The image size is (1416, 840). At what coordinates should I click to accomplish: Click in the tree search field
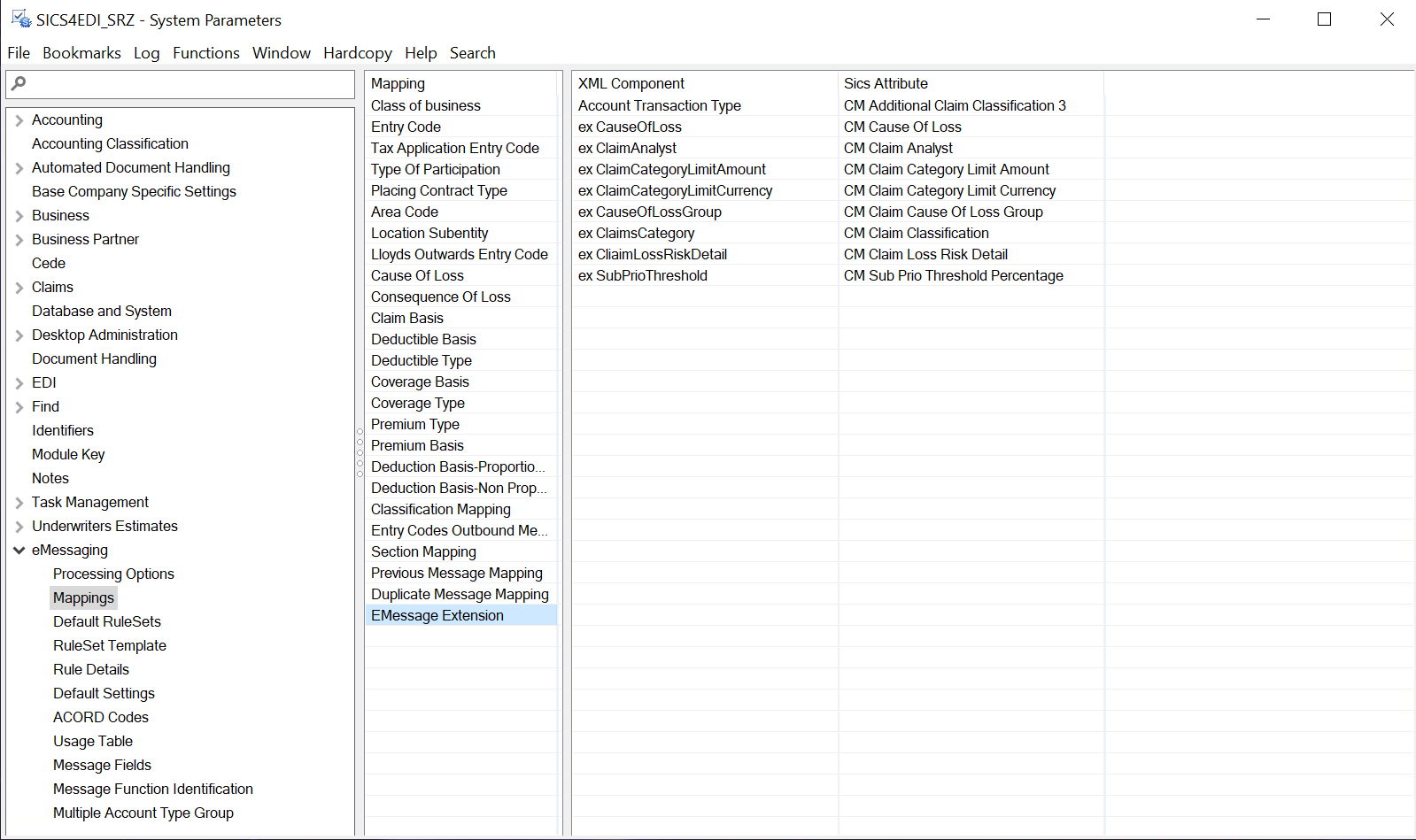point(186,84)
